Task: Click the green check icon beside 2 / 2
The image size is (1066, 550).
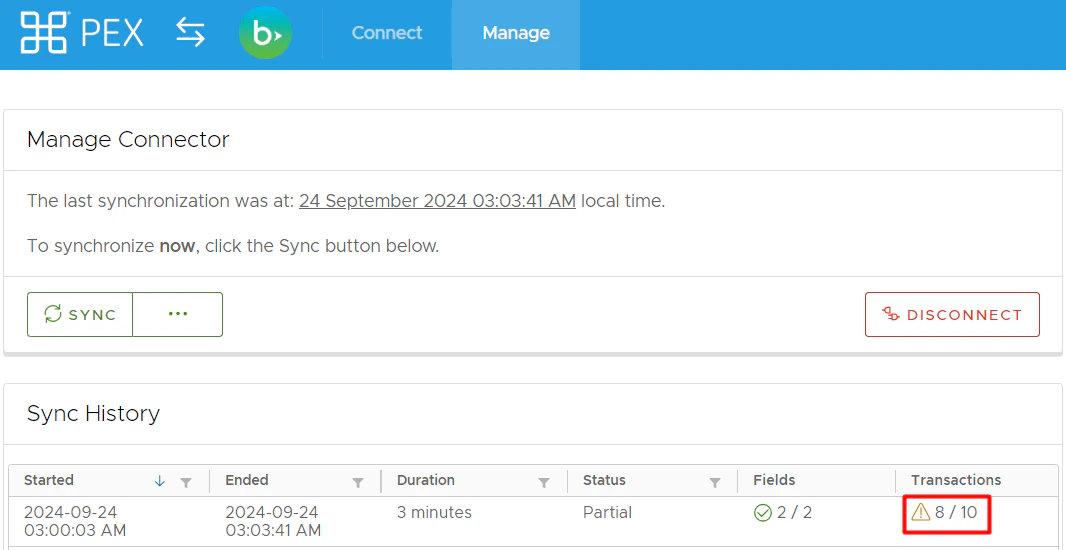Action: pos(763,513)
